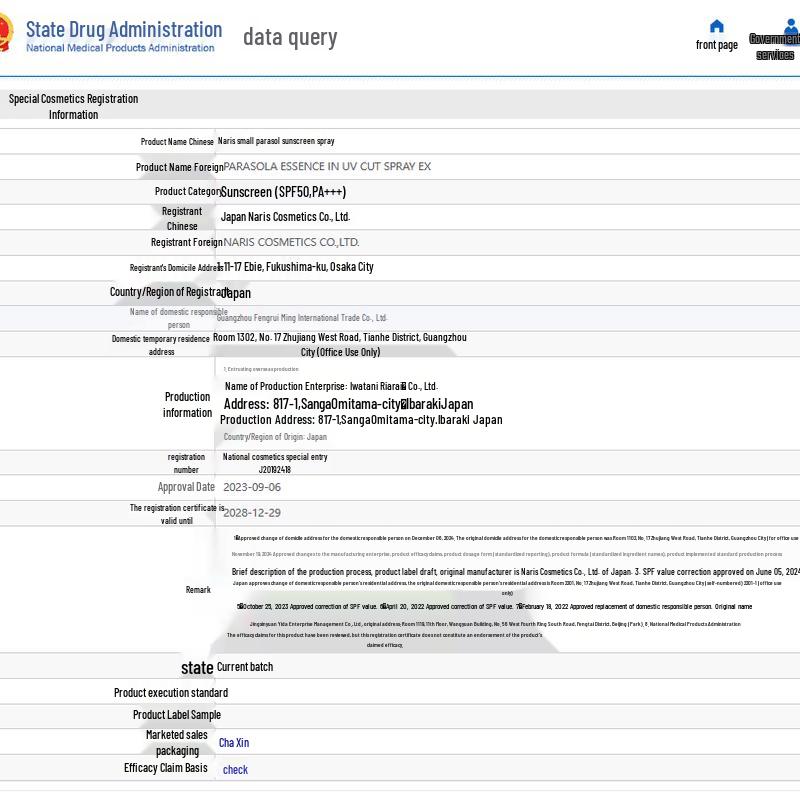
Task: Open the Cha Xin packaging link
Action: pyautogui.click(x=234, y=743)
